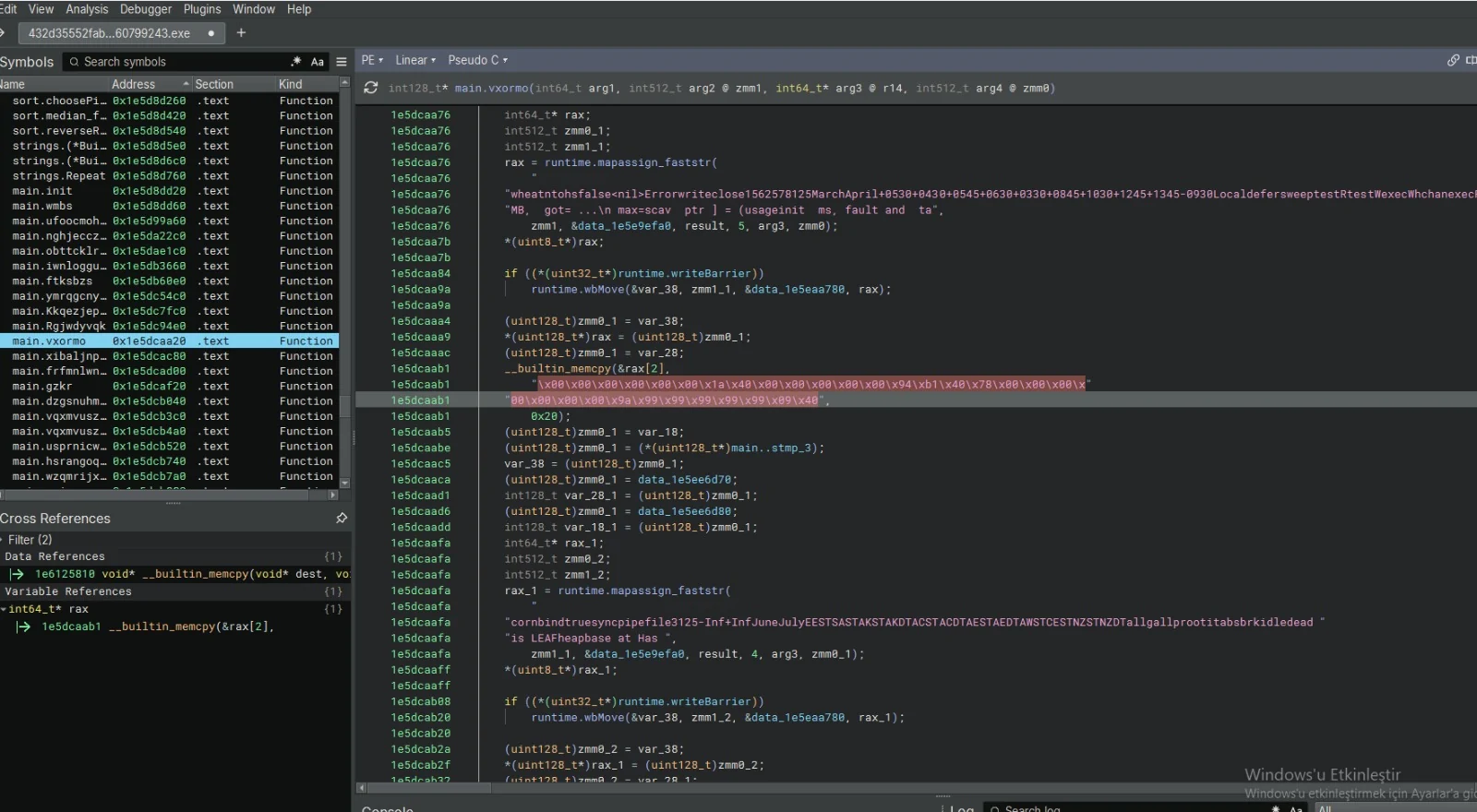Open the Debugger menu
Image resolution: width=1477 pixels, height=812 pixels.
(146, 9)
